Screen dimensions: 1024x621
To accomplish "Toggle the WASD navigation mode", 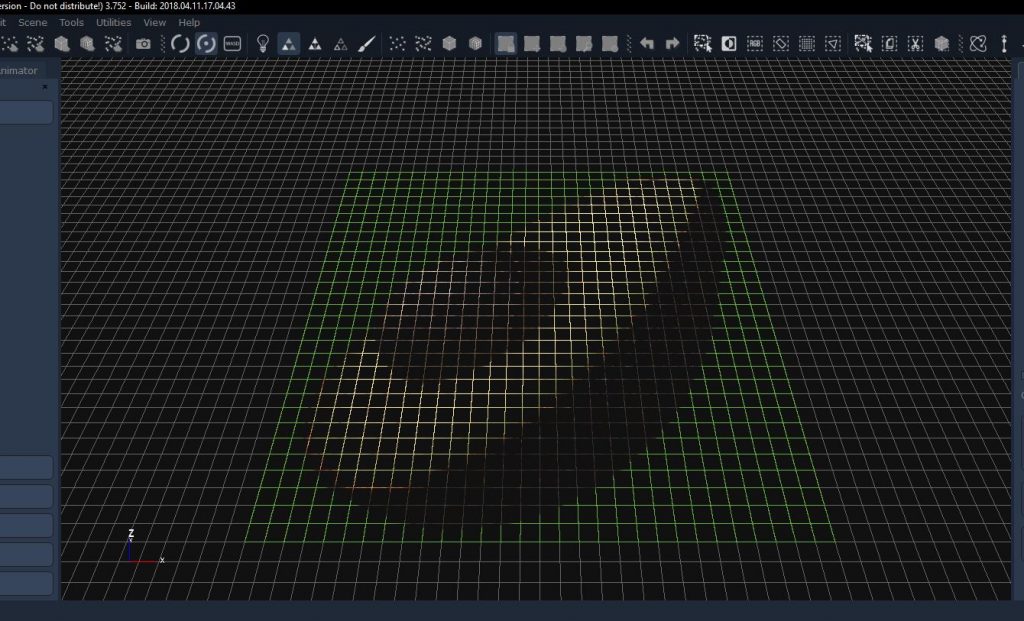I will 232,44.
